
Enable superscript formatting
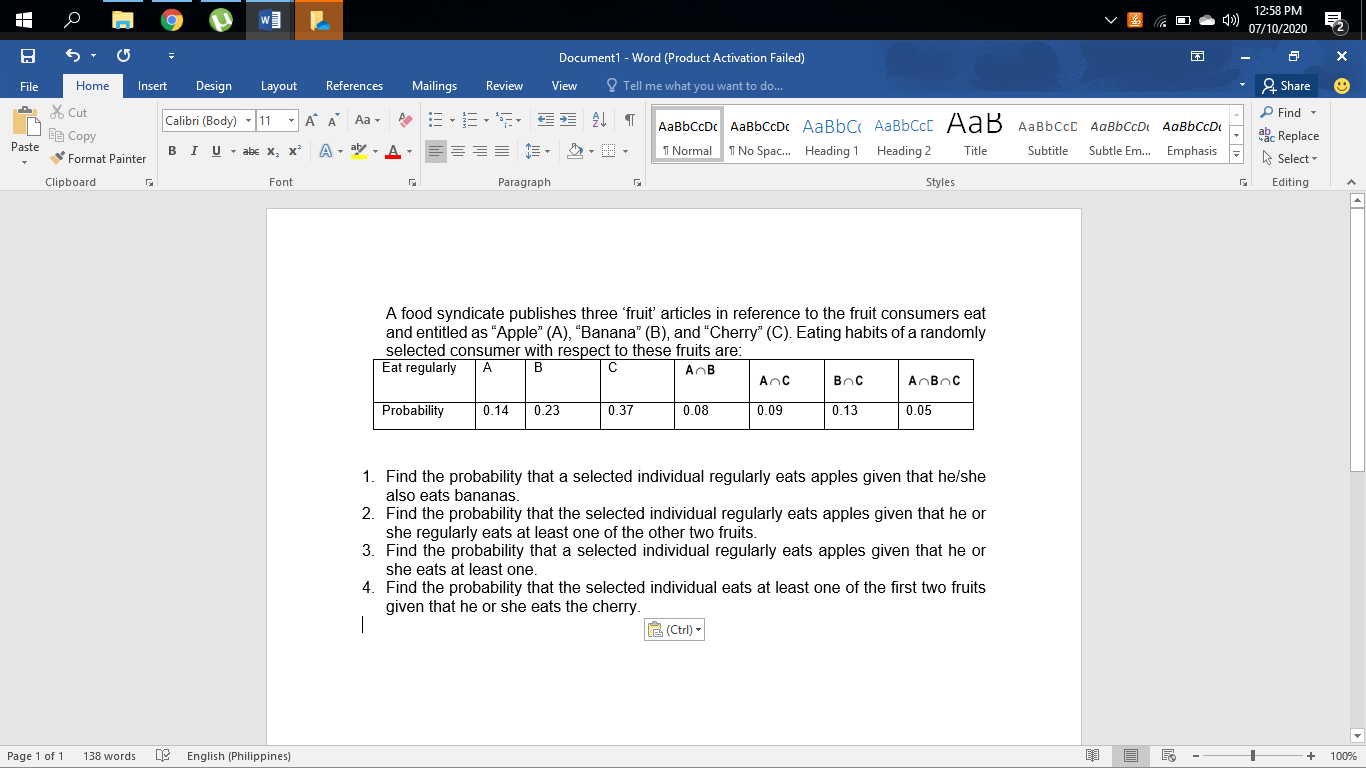pyautogui.click(x=292, y=151)
